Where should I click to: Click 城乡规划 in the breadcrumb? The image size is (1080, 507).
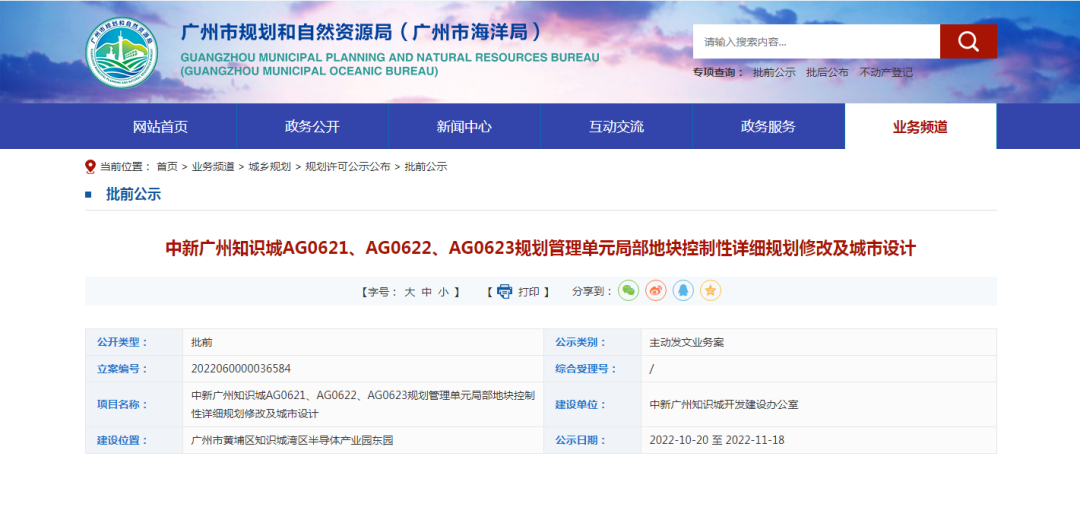pos(269,167)
